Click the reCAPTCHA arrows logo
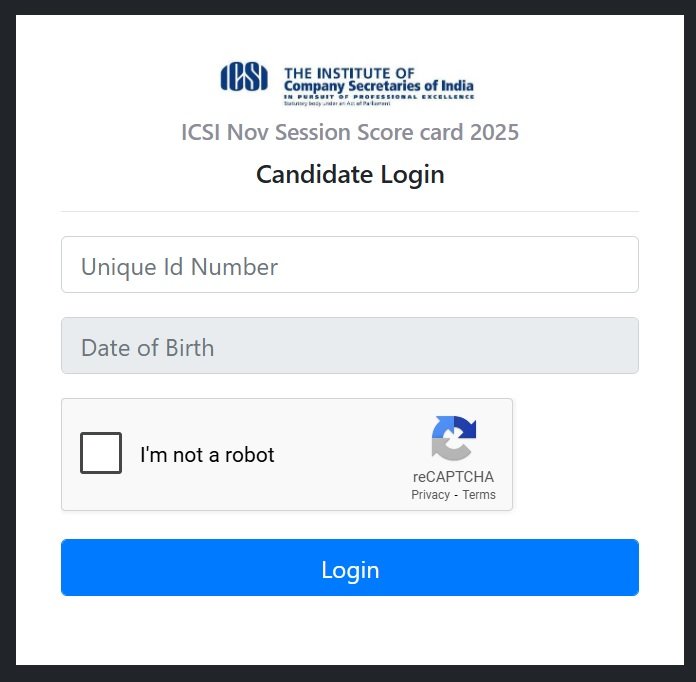 [453, 438]
